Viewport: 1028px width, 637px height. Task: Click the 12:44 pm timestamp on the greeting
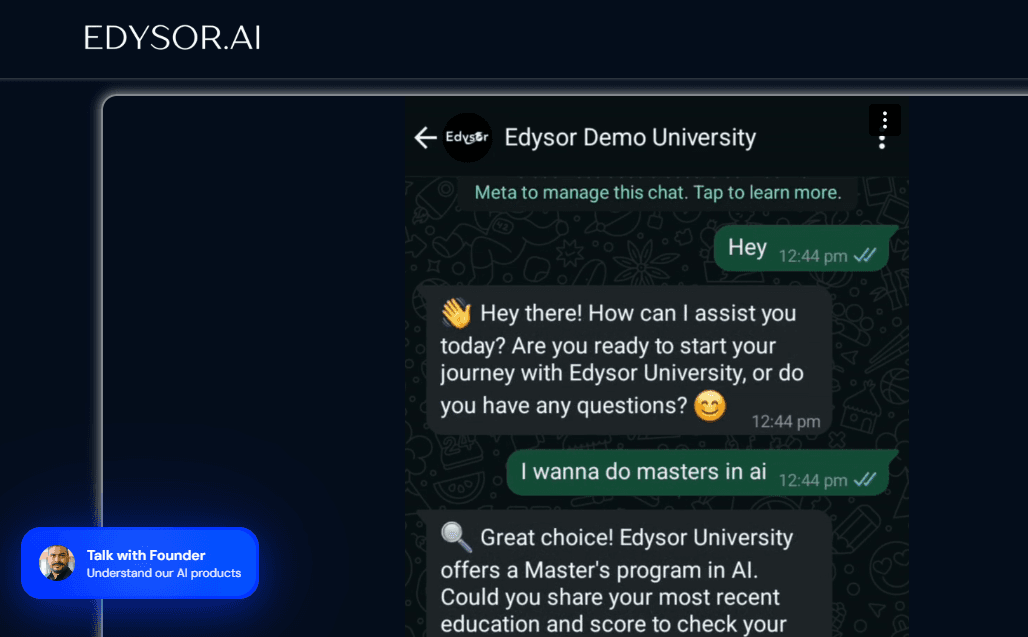pos(786,421)
